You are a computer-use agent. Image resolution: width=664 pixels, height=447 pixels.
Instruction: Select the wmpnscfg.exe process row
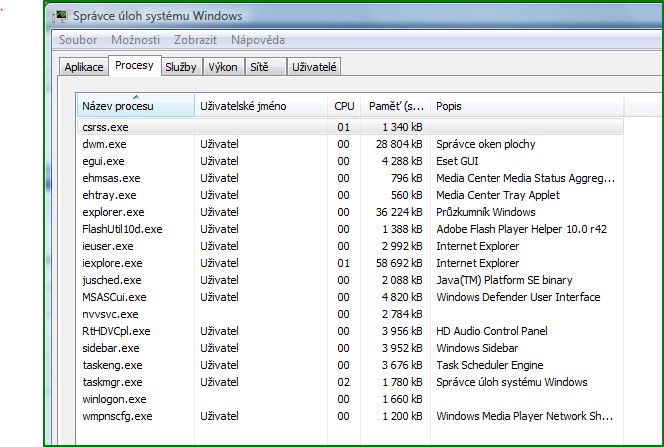click(117, 416)
